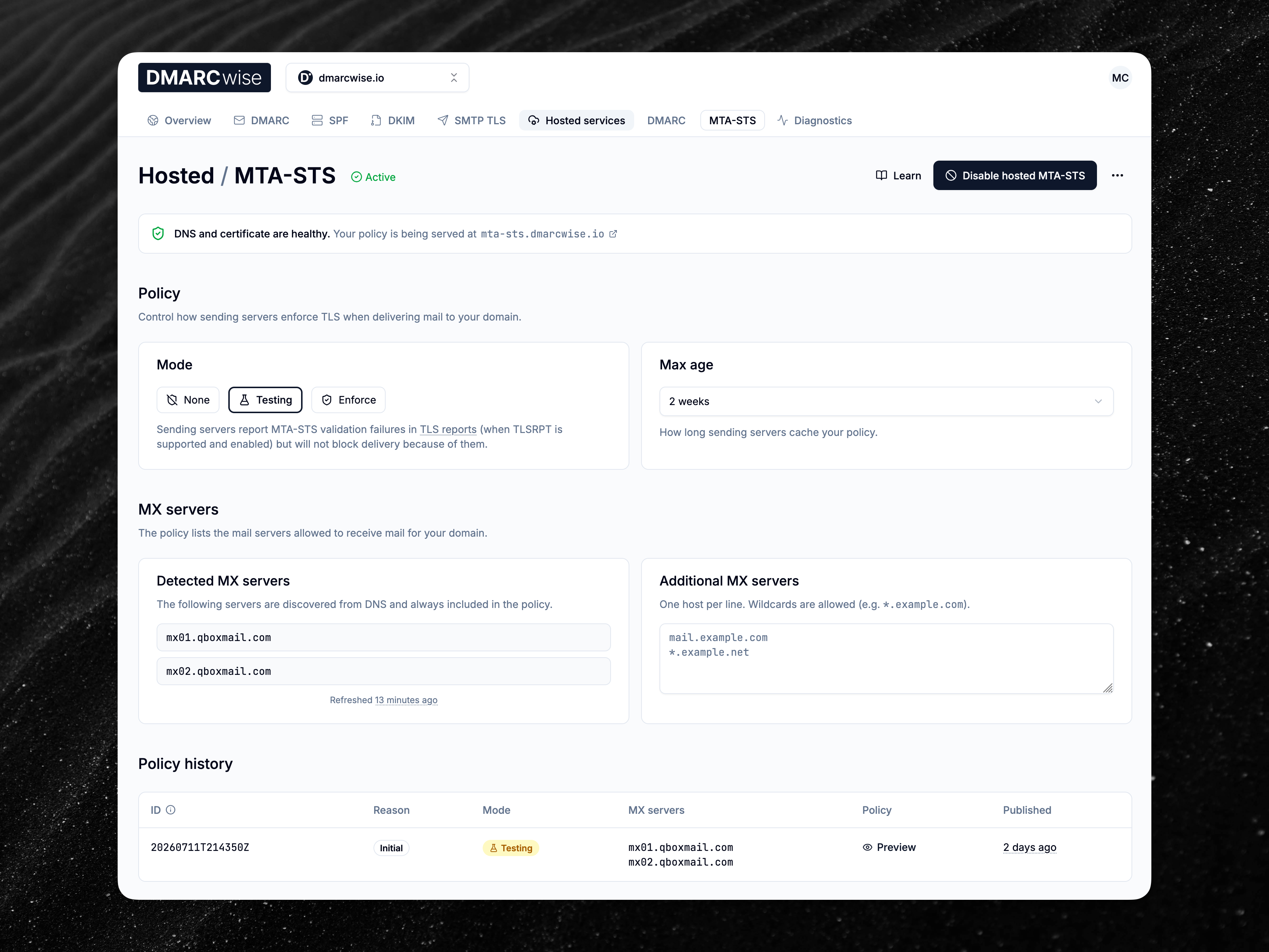Select policy ID 20260711T214350Z
This screenshot has height=952, width=1269.
pyautogui.click(x=200, y=848)
